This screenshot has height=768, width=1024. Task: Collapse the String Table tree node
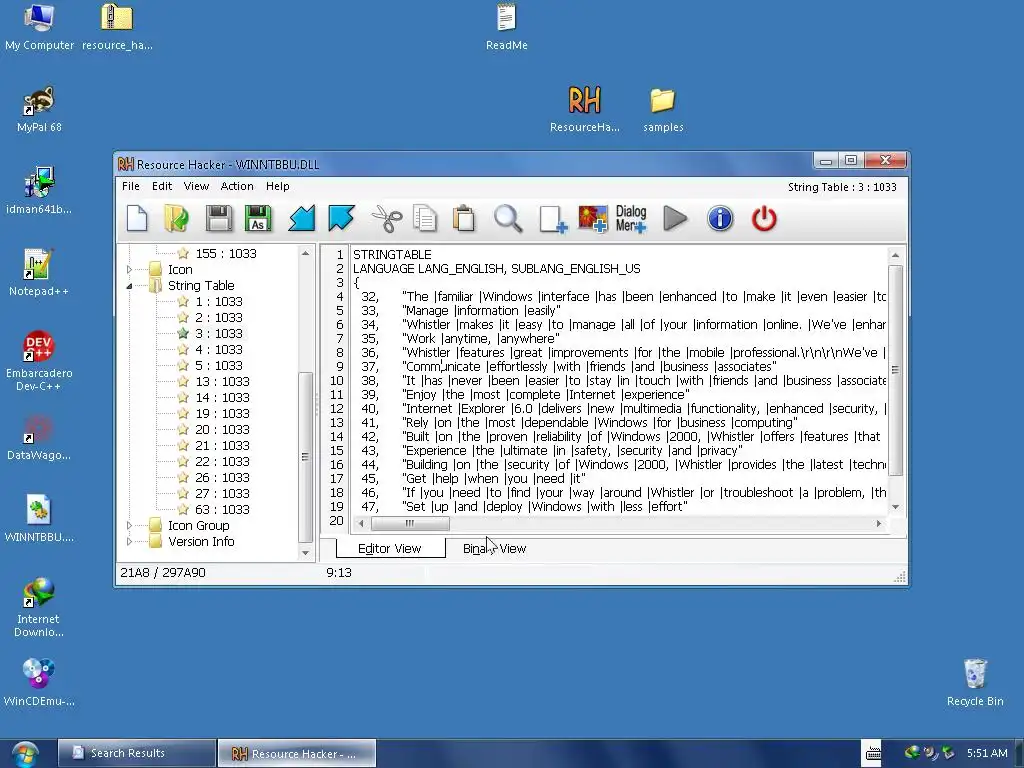click(129, 285)
